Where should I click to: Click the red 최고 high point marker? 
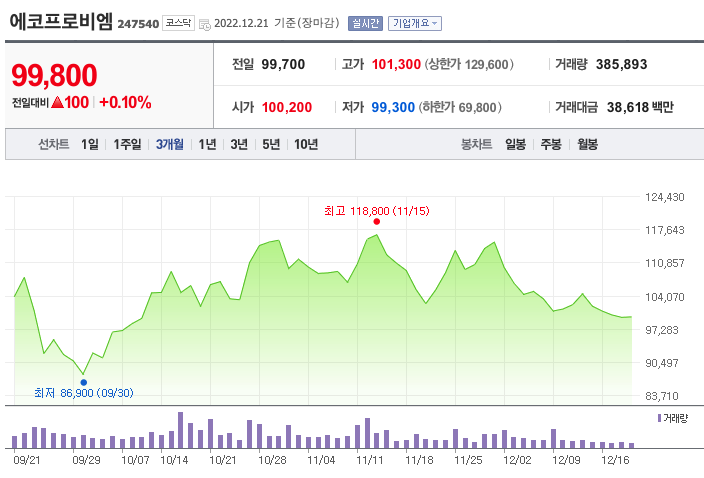[x=377, y=222]
